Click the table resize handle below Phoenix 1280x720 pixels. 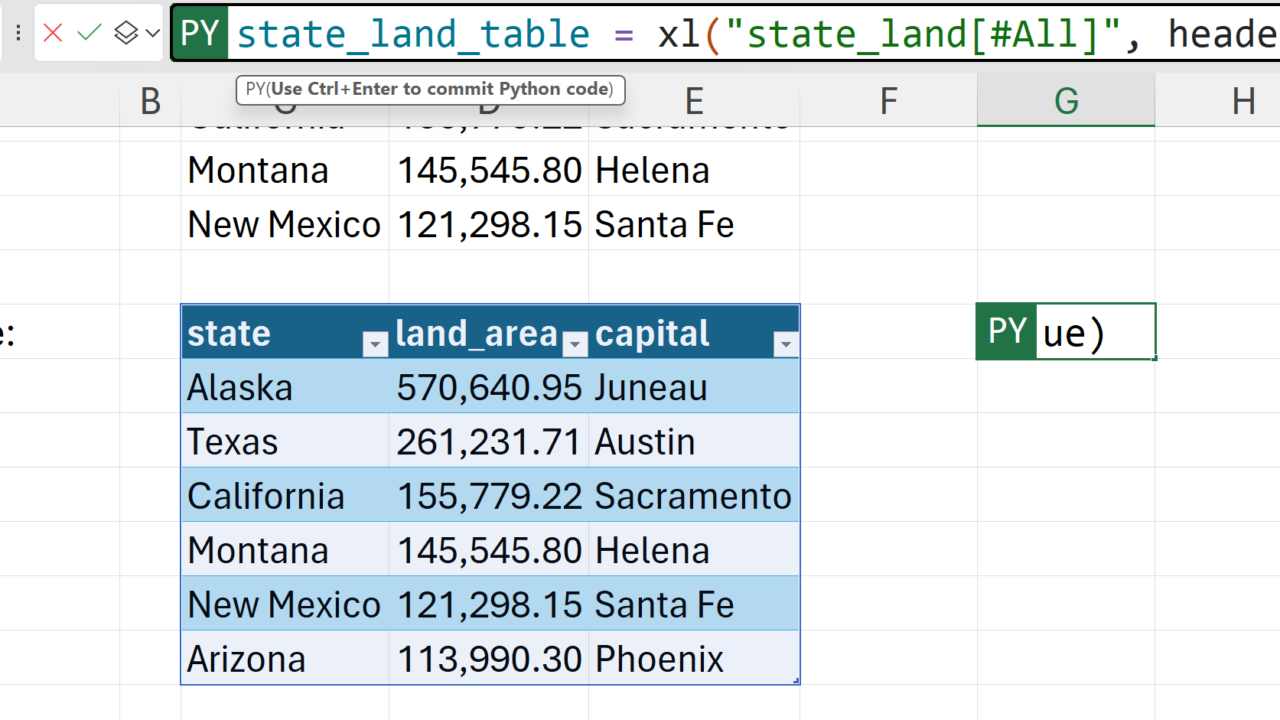(x=796, y=681)
